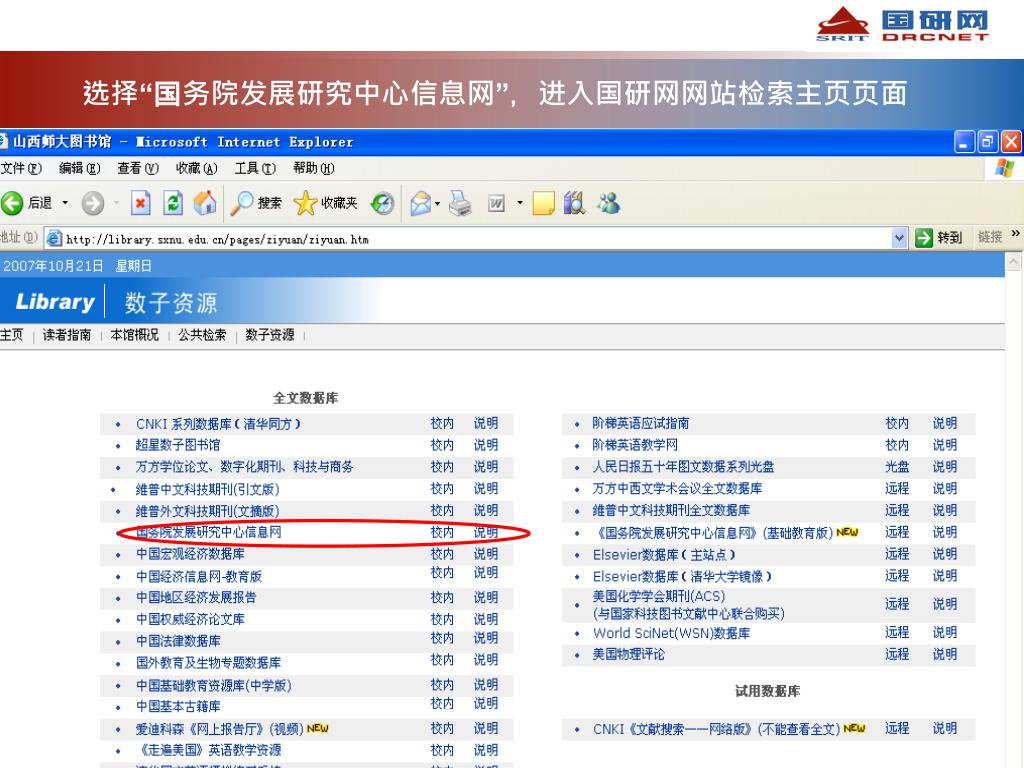The width and height of the screenshot is (1024, 768).
Task: Click Edit with Word icon
Action: [x=496, y=203]
